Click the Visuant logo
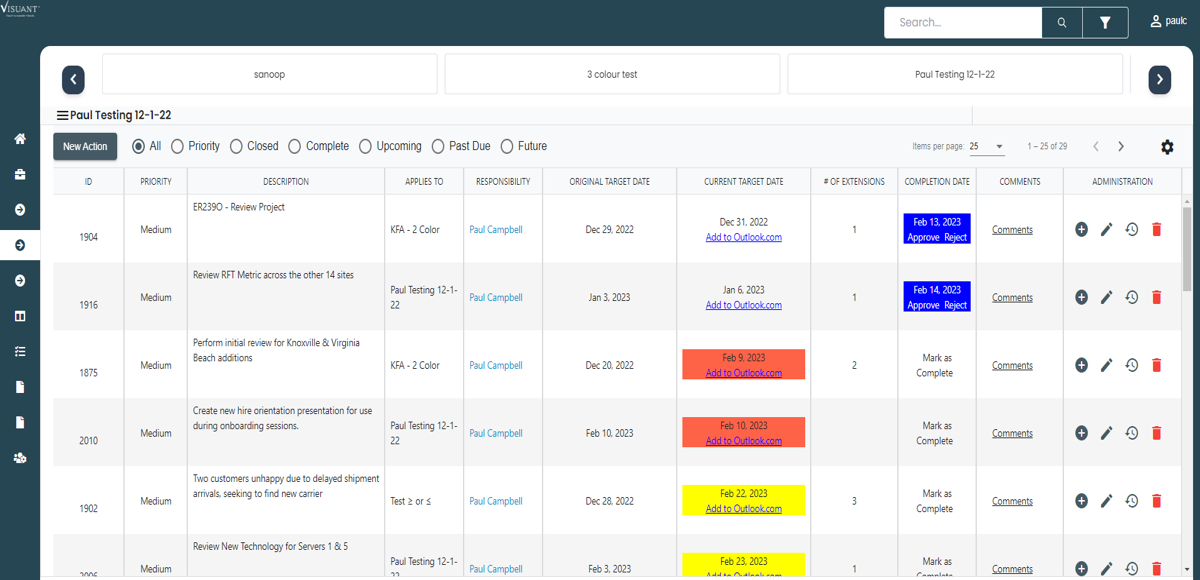 pyautogui.click(x=21, y=8)
